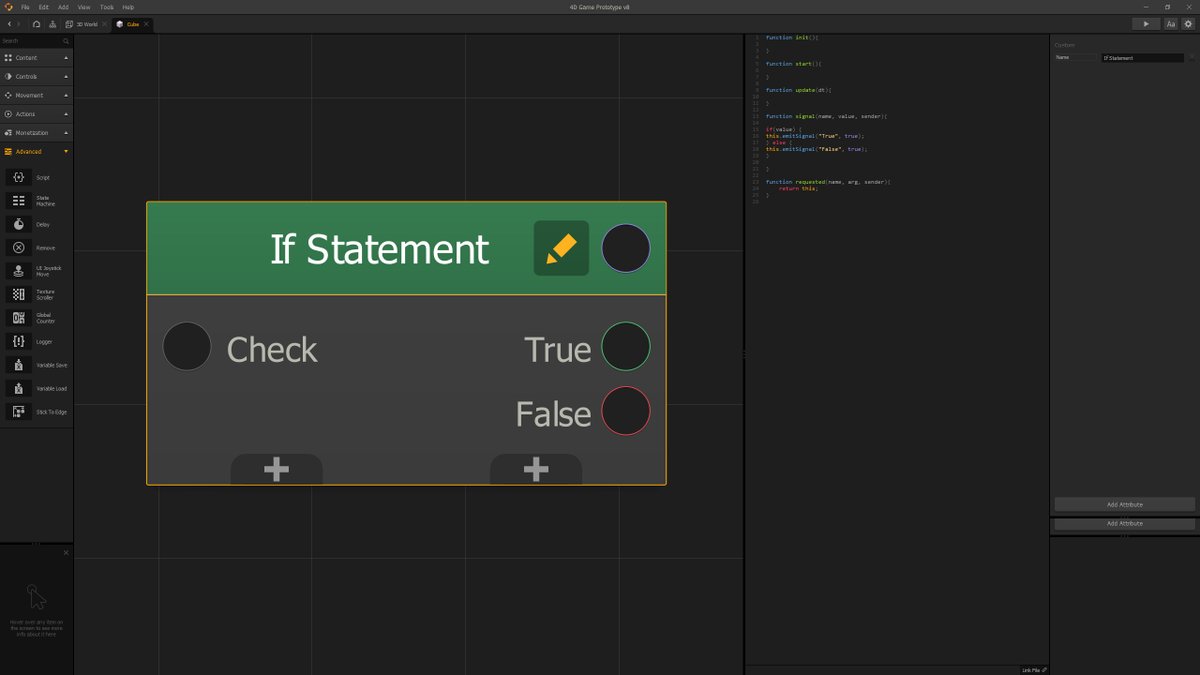
Task: Select the Variable Save icon
Action: click(x=18, y=364)
